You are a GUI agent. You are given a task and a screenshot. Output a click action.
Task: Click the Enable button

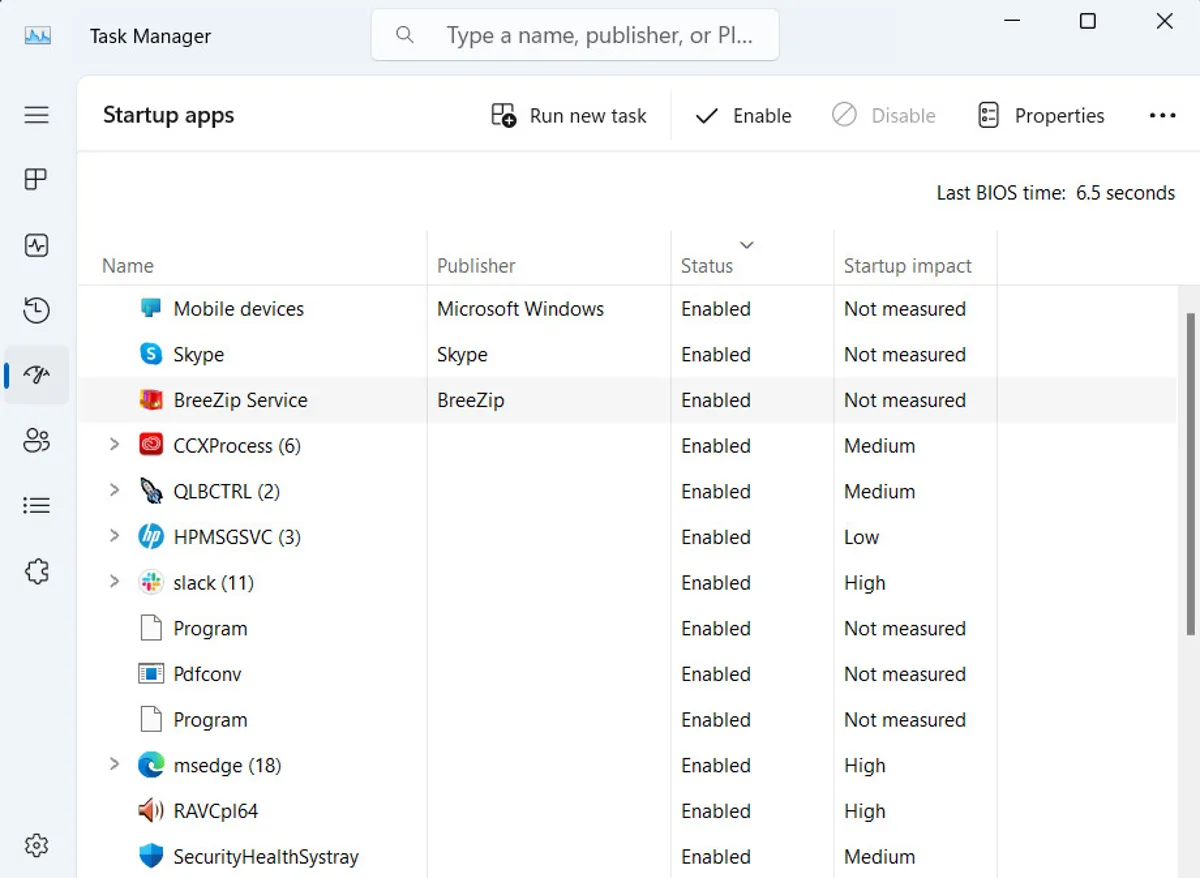743,116
